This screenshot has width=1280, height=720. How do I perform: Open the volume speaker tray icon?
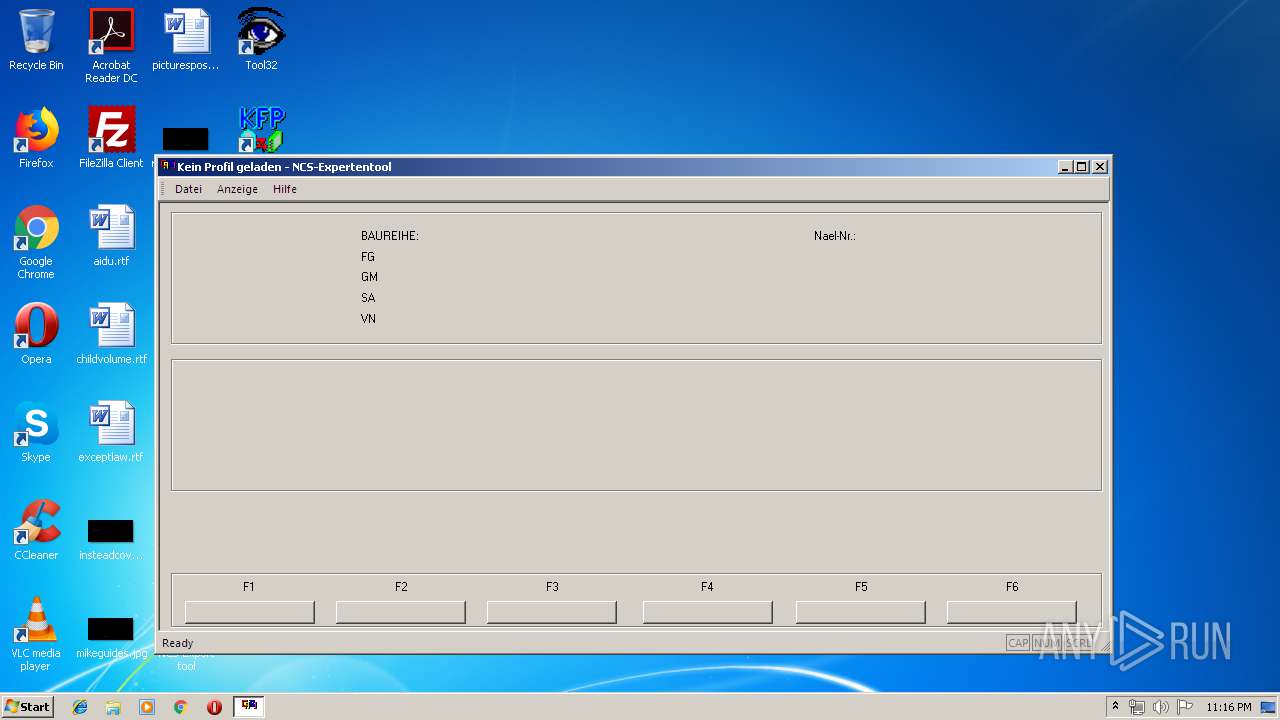pyautogui.click(x=1160, y=707)
